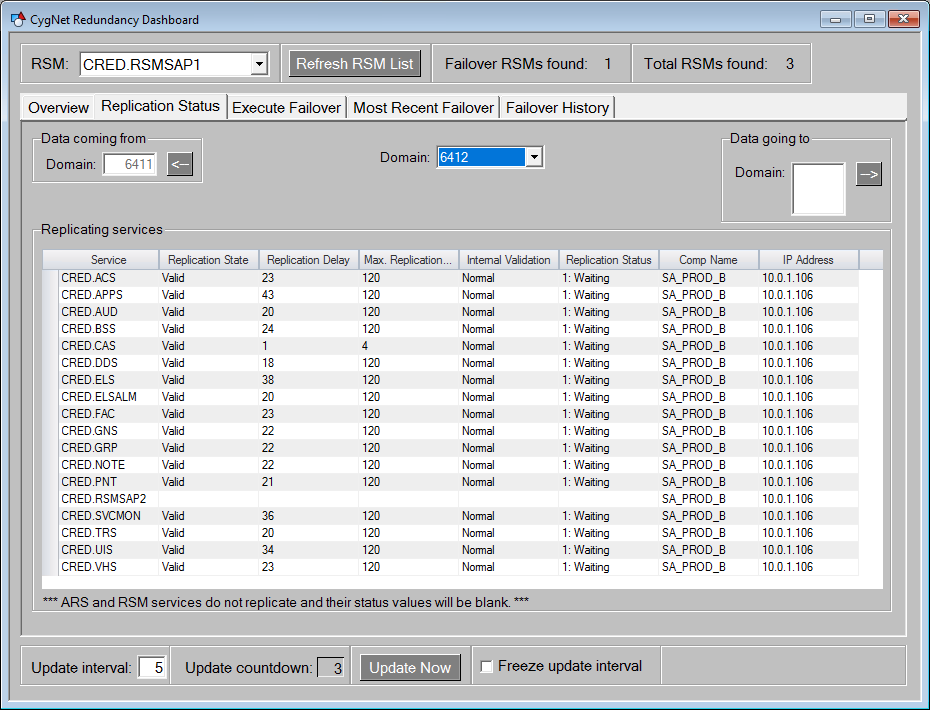930x710 pixels.
Task: Close the CygNet Redundancy Dashboard window
Action: pos(903,19)
